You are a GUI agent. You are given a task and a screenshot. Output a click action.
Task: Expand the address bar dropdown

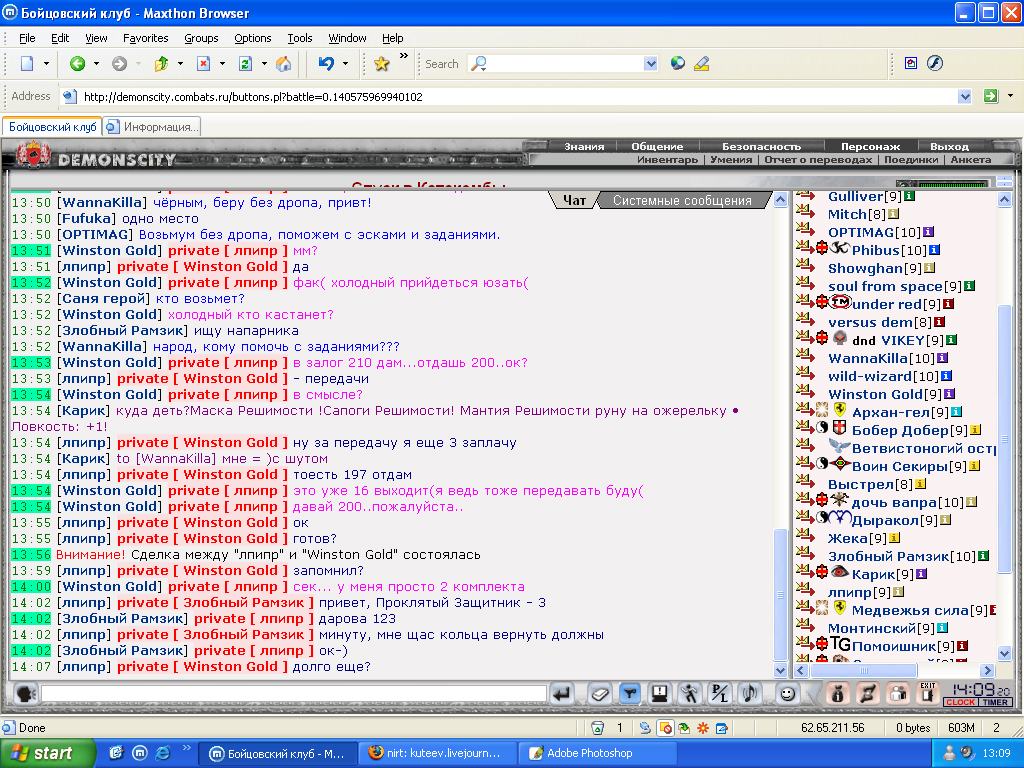pyautogui.click(x=965, y=97)
